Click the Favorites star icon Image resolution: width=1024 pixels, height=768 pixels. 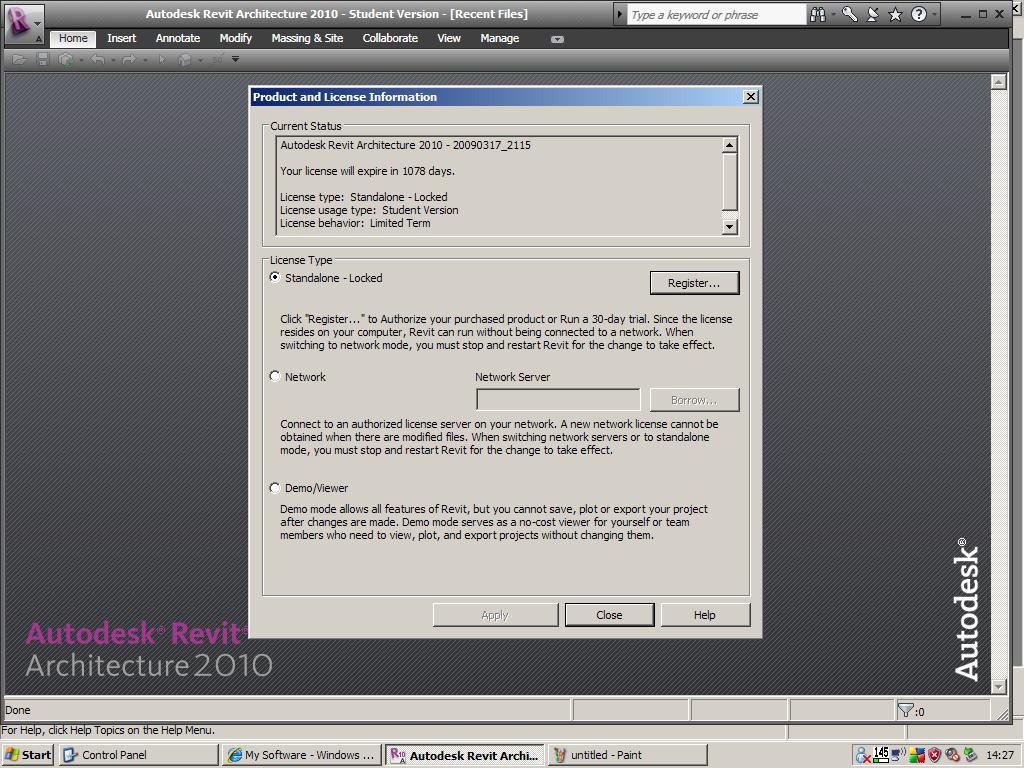897,14
